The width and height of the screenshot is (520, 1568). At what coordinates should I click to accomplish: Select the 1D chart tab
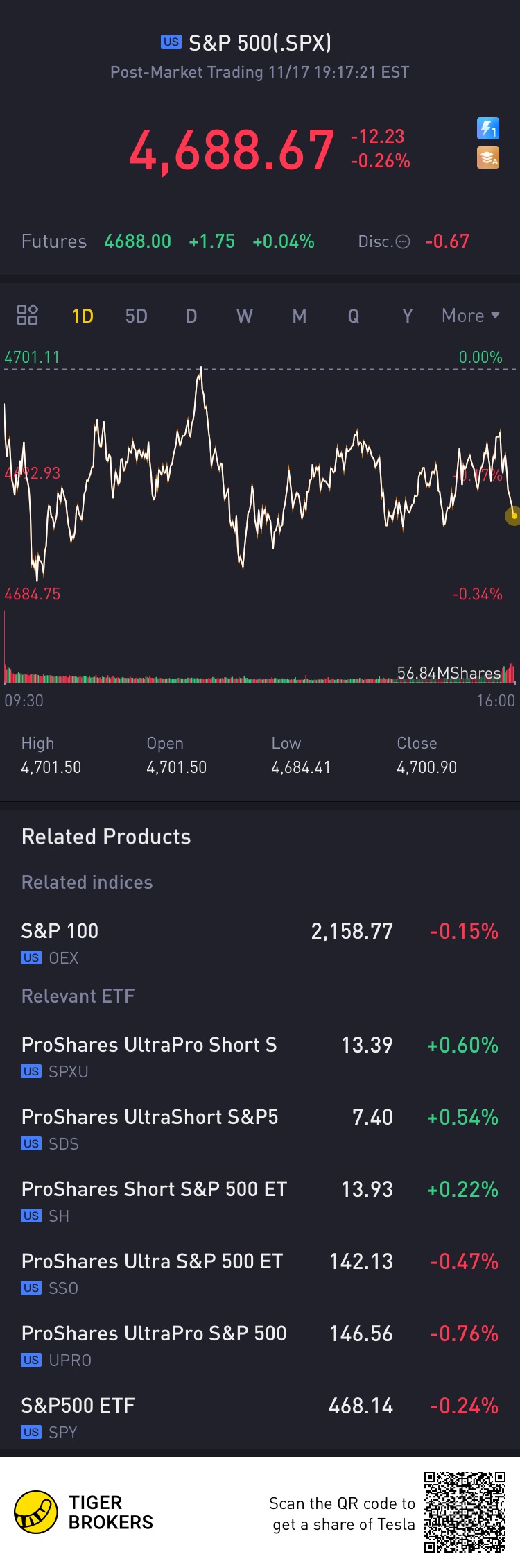(83, 316)
